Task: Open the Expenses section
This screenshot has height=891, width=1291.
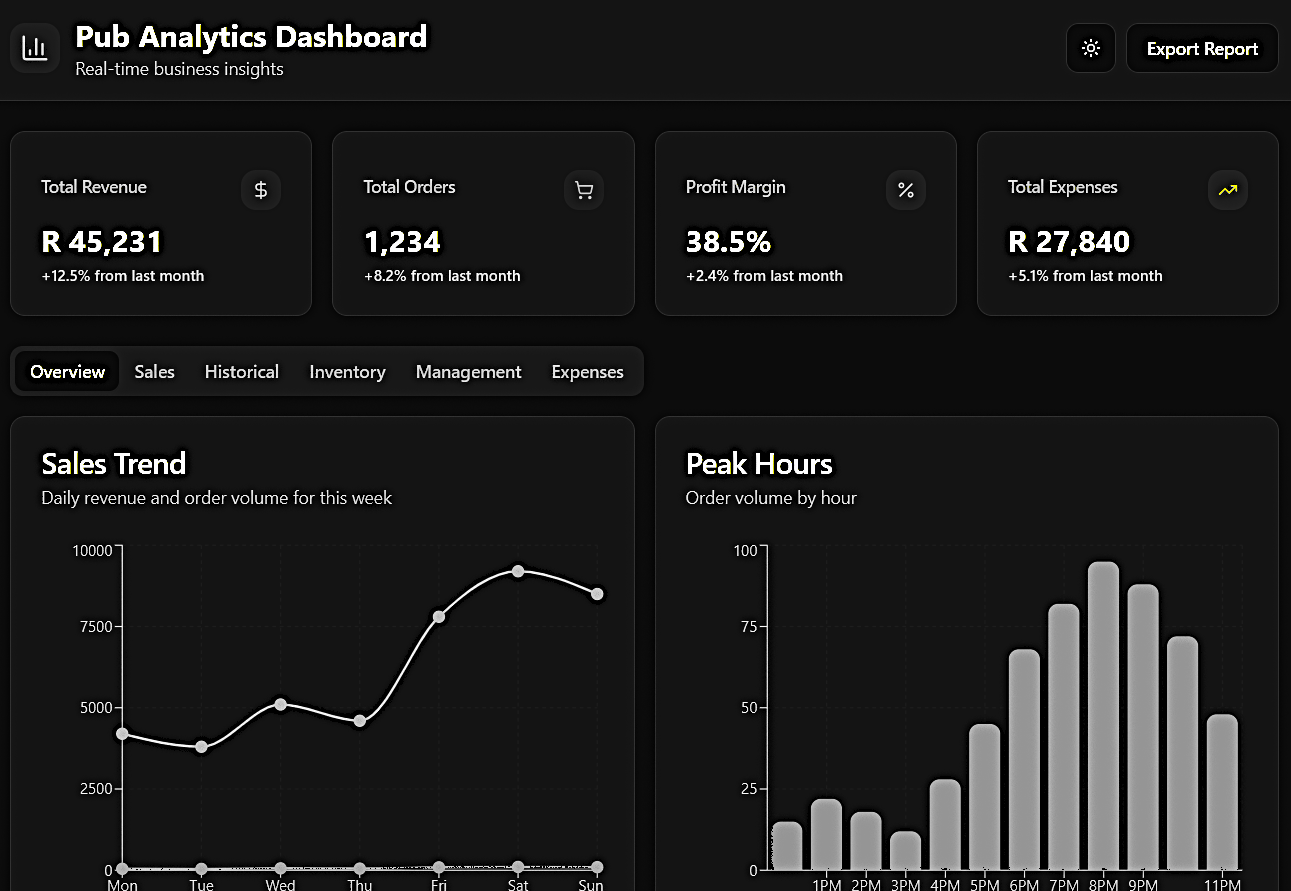Action: coord(587,371)
